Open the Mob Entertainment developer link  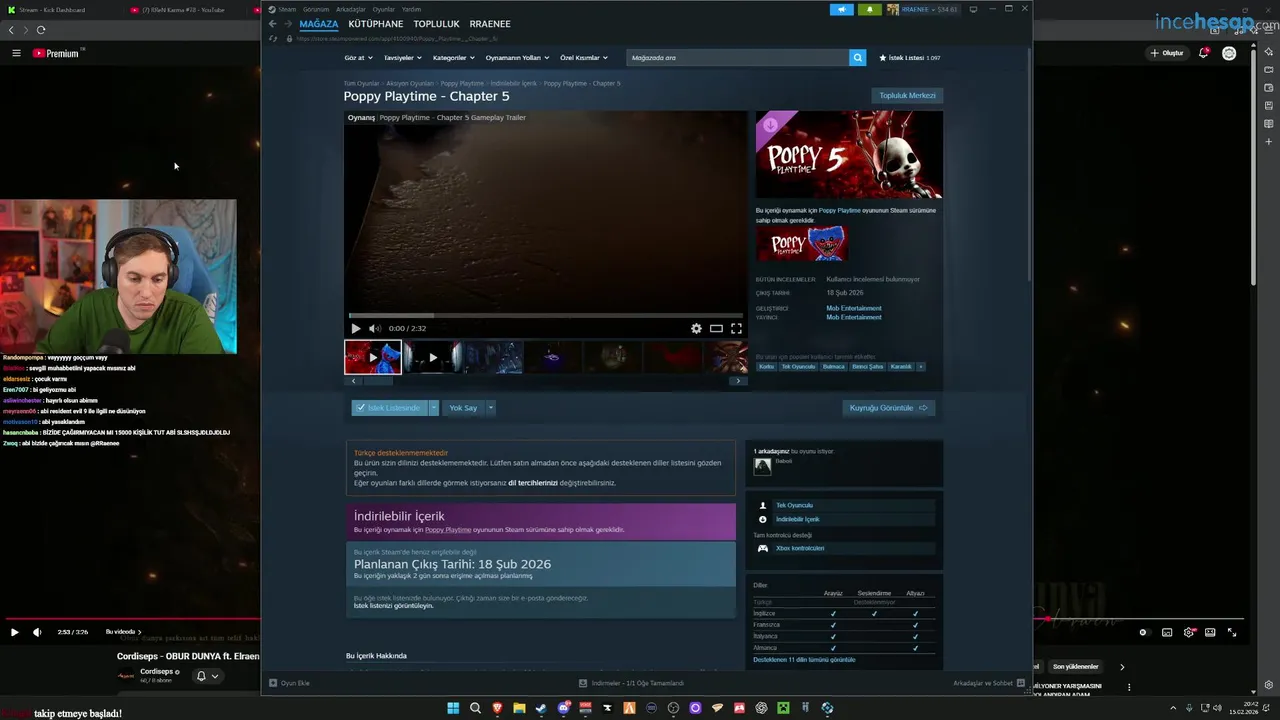pos(854,308)
